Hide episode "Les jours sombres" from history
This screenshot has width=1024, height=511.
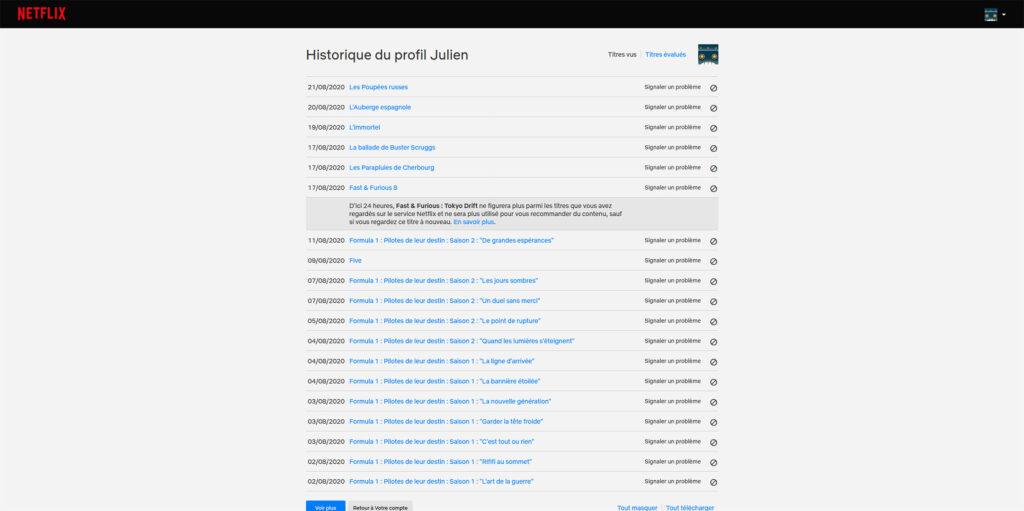click(713, 282)
